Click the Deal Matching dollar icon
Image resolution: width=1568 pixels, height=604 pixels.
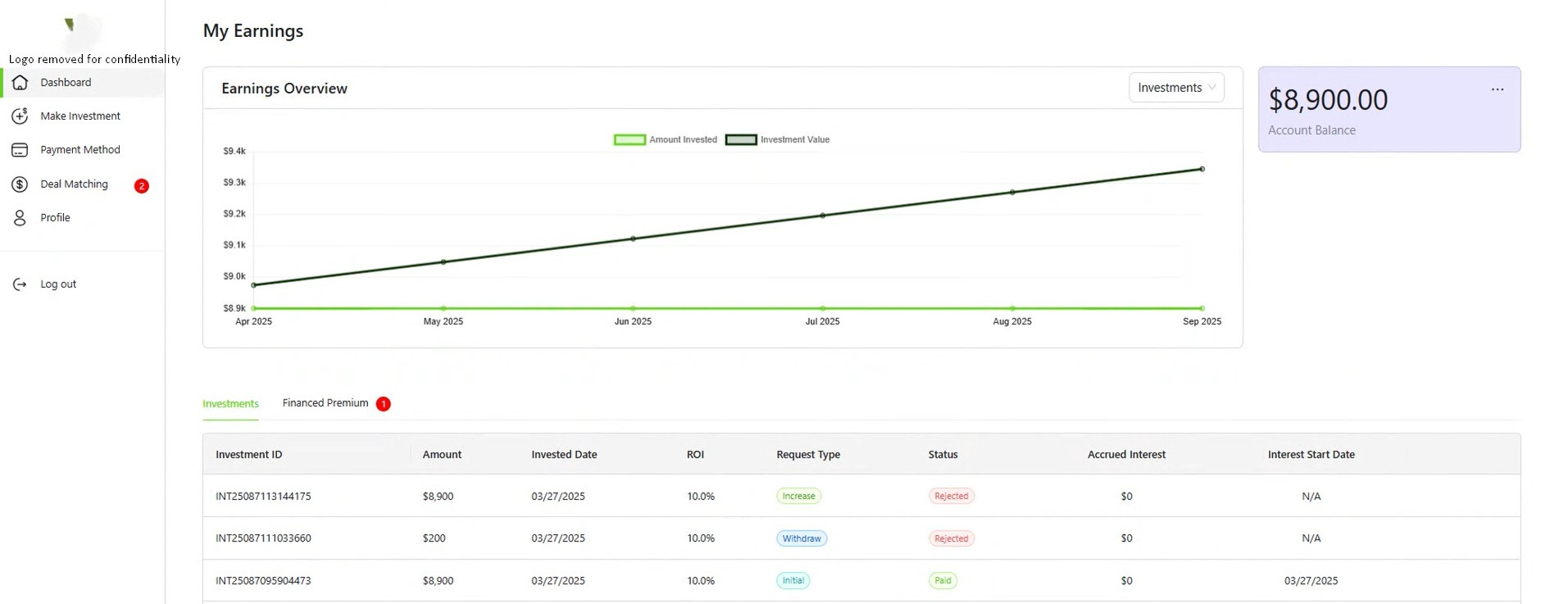(20, 184)
